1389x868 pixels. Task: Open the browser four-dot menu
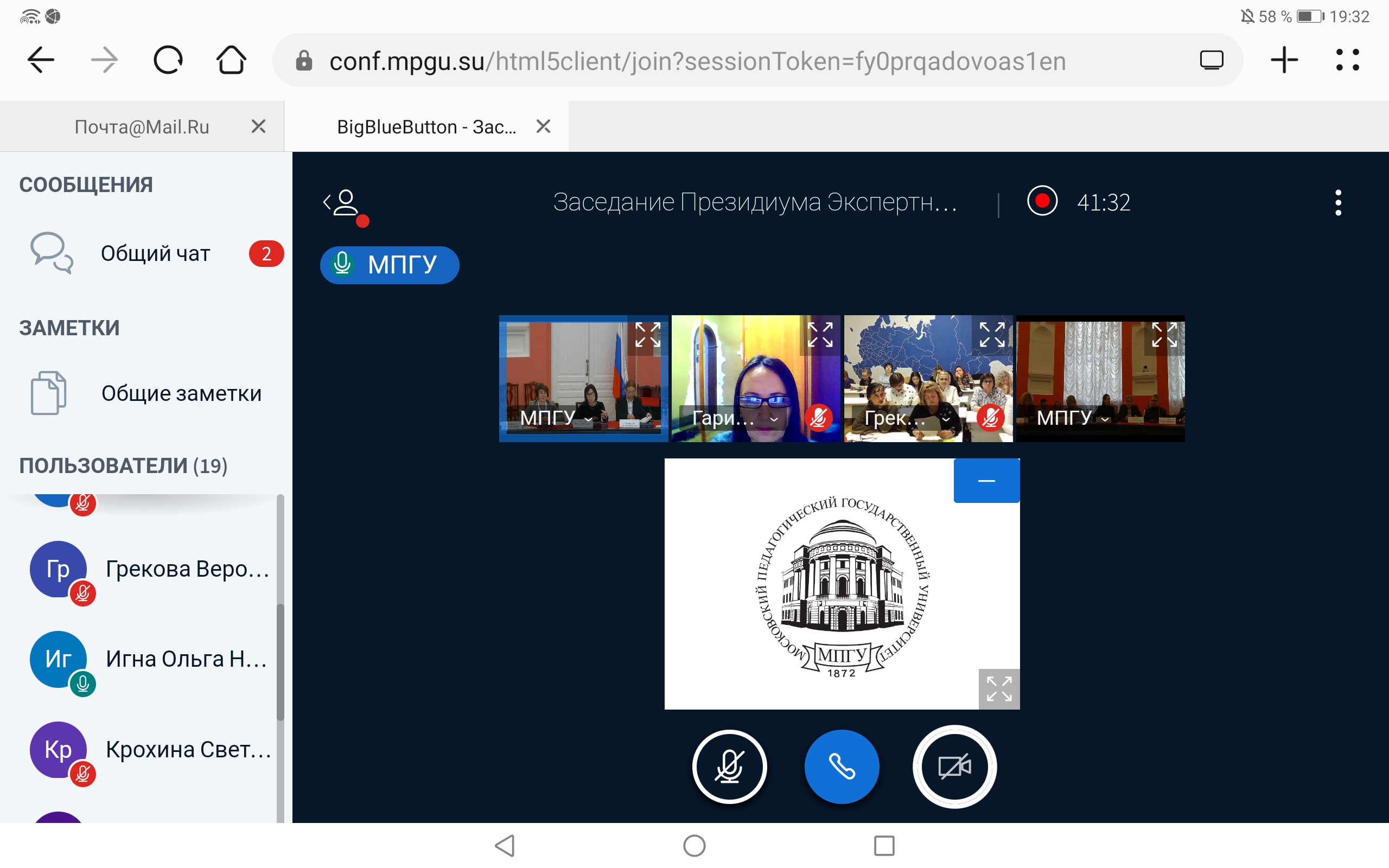point(1347,60)
